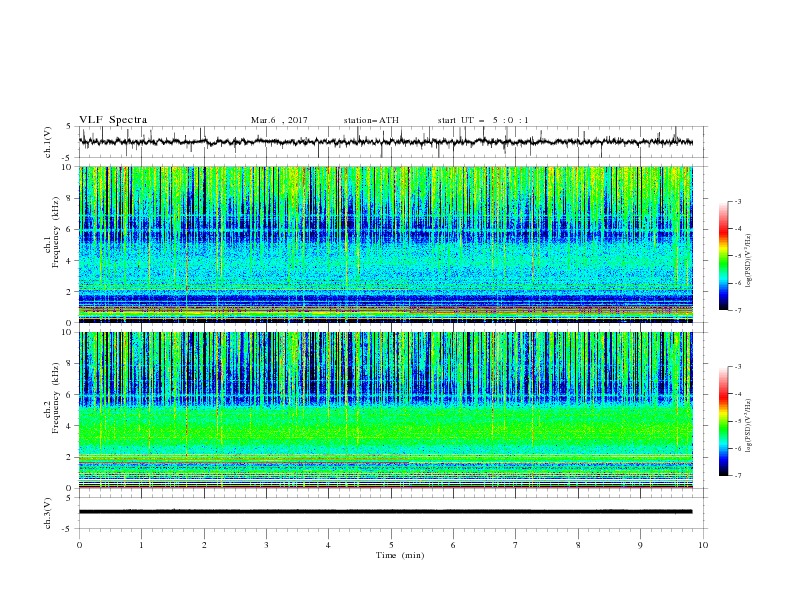
Task: Click the ch.2 spectrogram panel
Action: [385, 410]
